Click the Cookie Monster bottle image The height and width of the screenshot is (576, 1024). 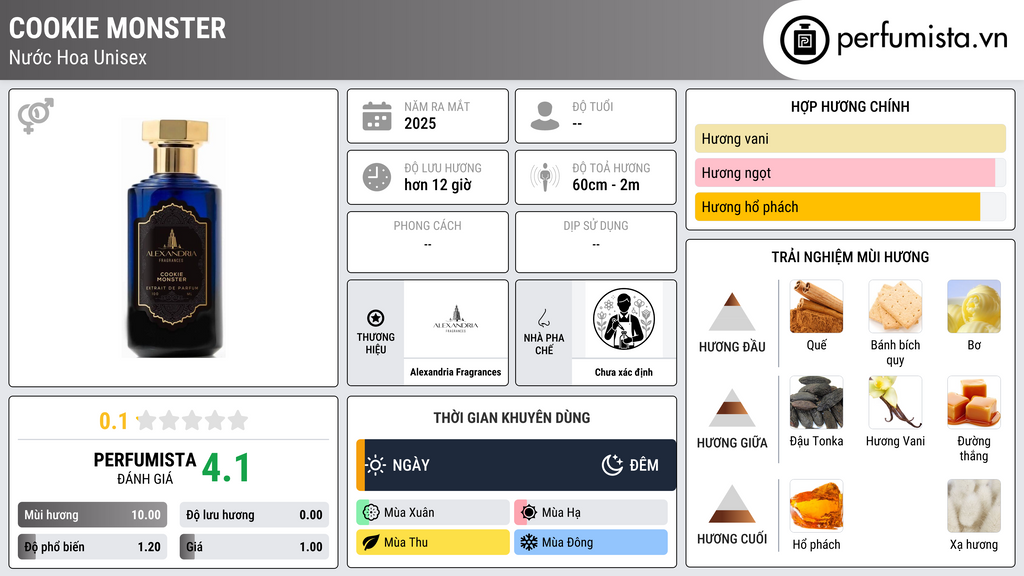click(174, 238)
